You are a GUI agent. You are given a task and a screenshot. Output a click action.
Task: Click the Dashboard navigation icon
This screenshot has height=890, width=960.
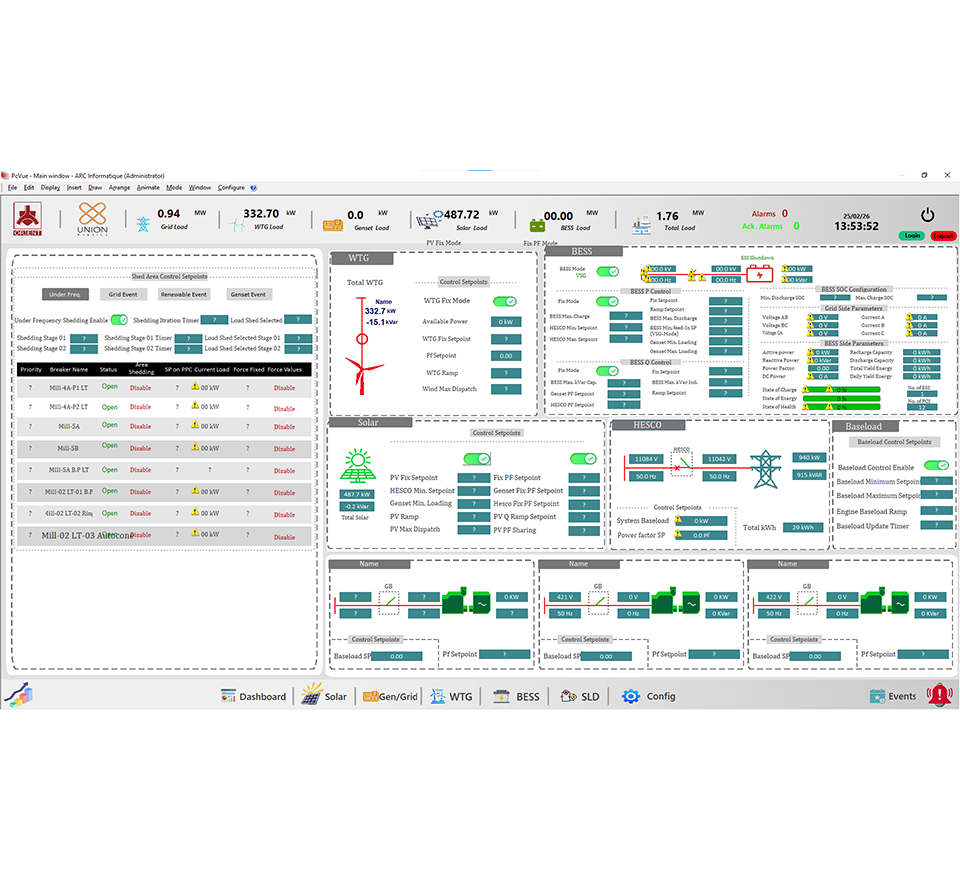point(253,696)
